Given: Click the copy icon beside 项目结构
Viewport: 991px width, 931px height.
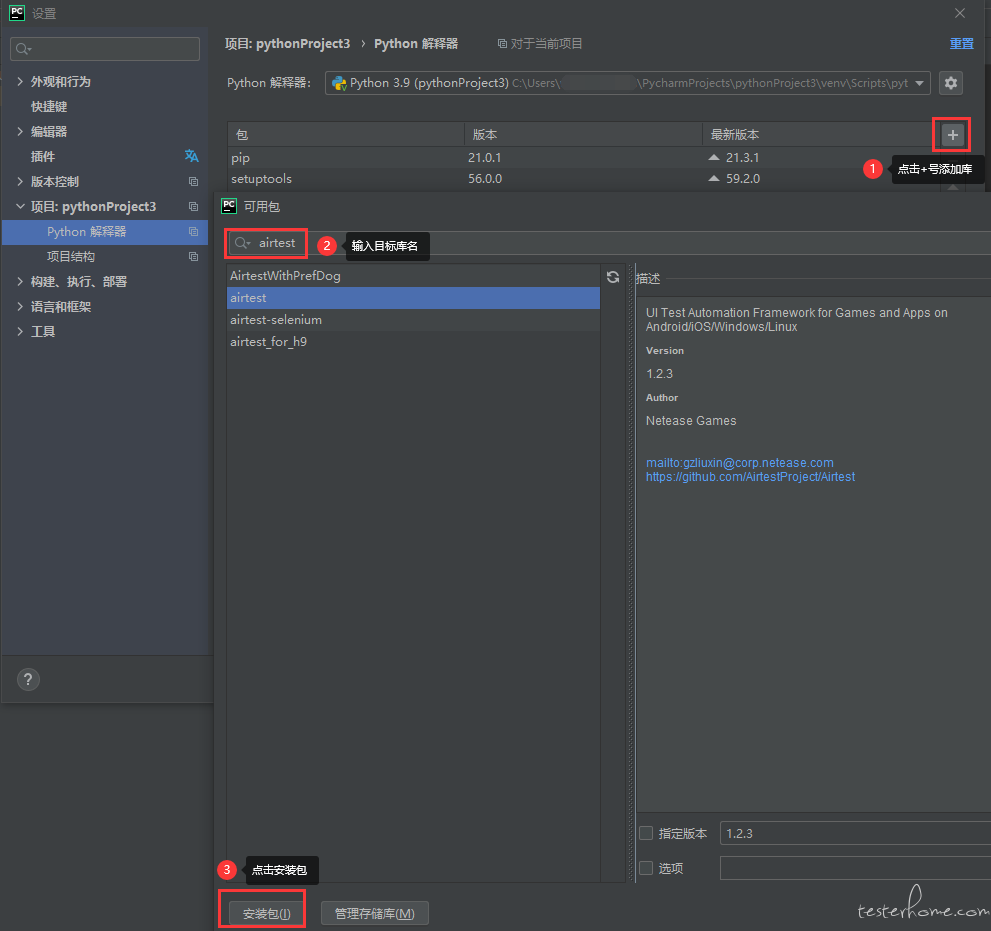Looking at the screenshot, I should (x=193, y=257).
